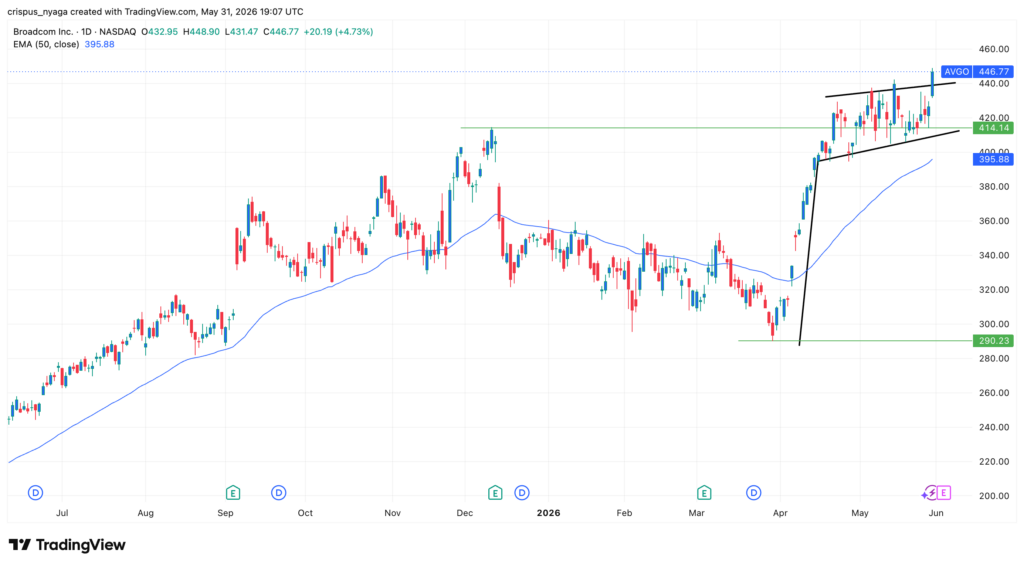Click the dividend marker just before 2026
This screenshot has width=1024, height=567.
tap(521, 493)
